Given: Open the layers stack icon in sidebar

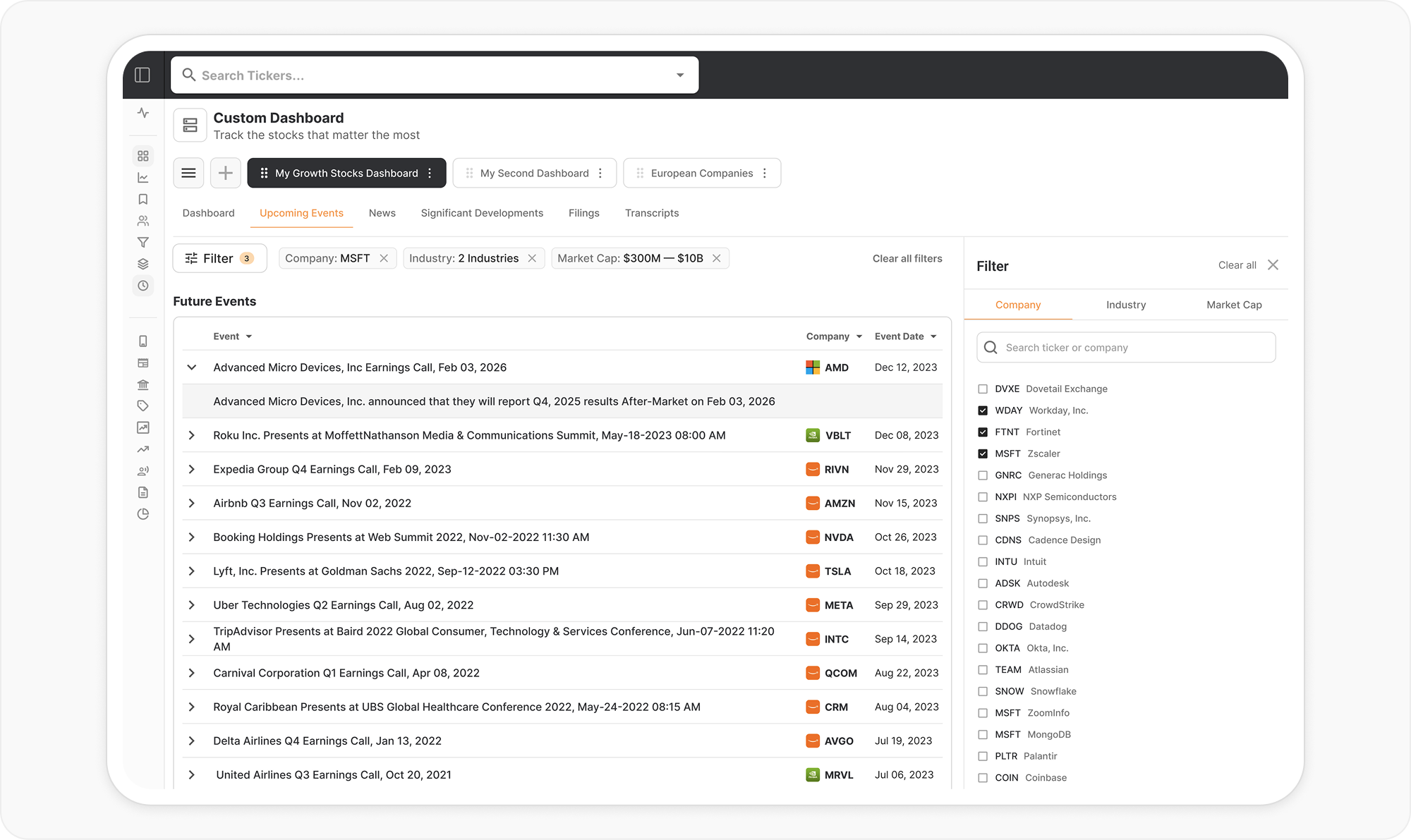Looking at the screenshot, I should (143, 264).
